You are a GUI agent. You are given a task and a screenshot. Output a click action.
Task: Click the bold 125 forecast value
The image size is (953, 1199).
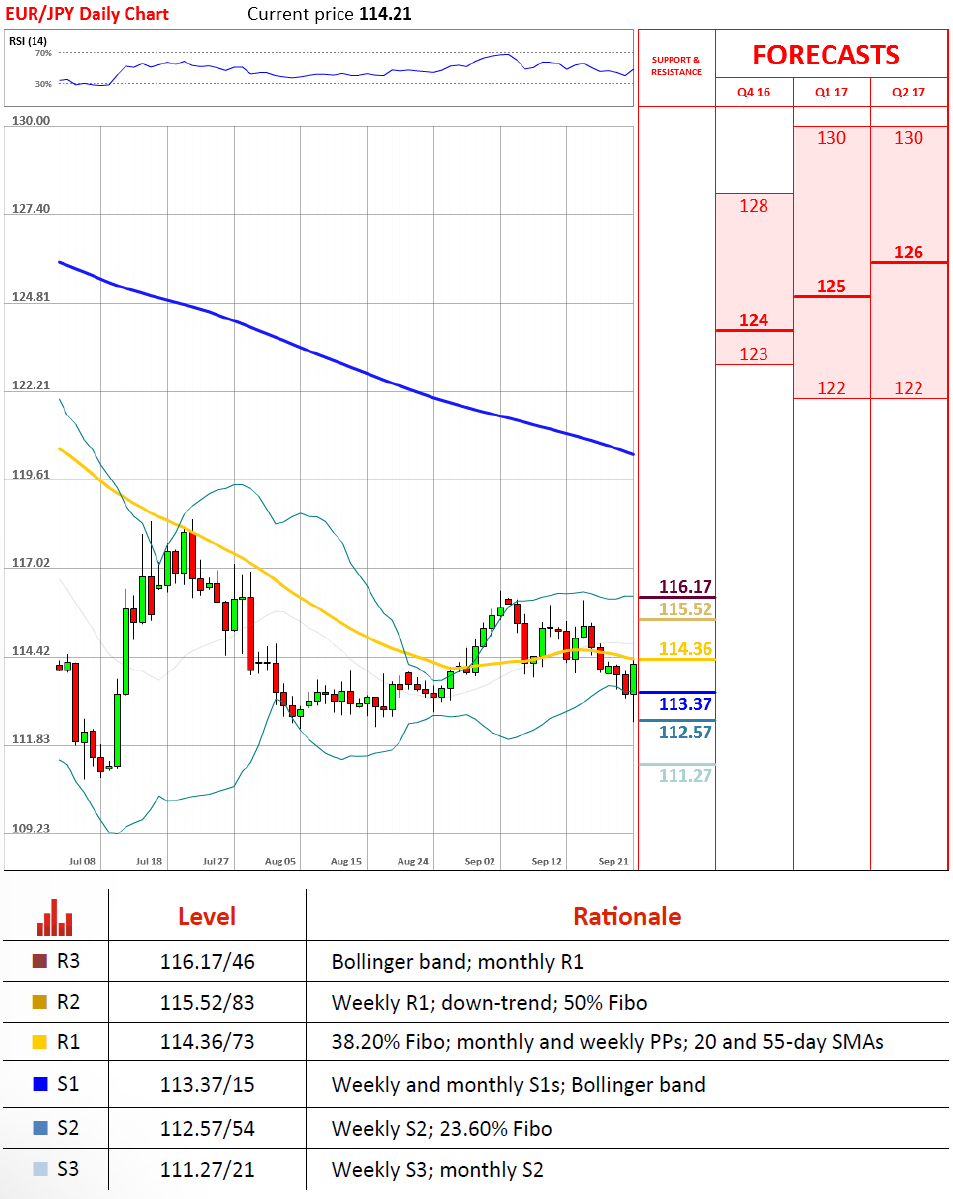[831, 286]
